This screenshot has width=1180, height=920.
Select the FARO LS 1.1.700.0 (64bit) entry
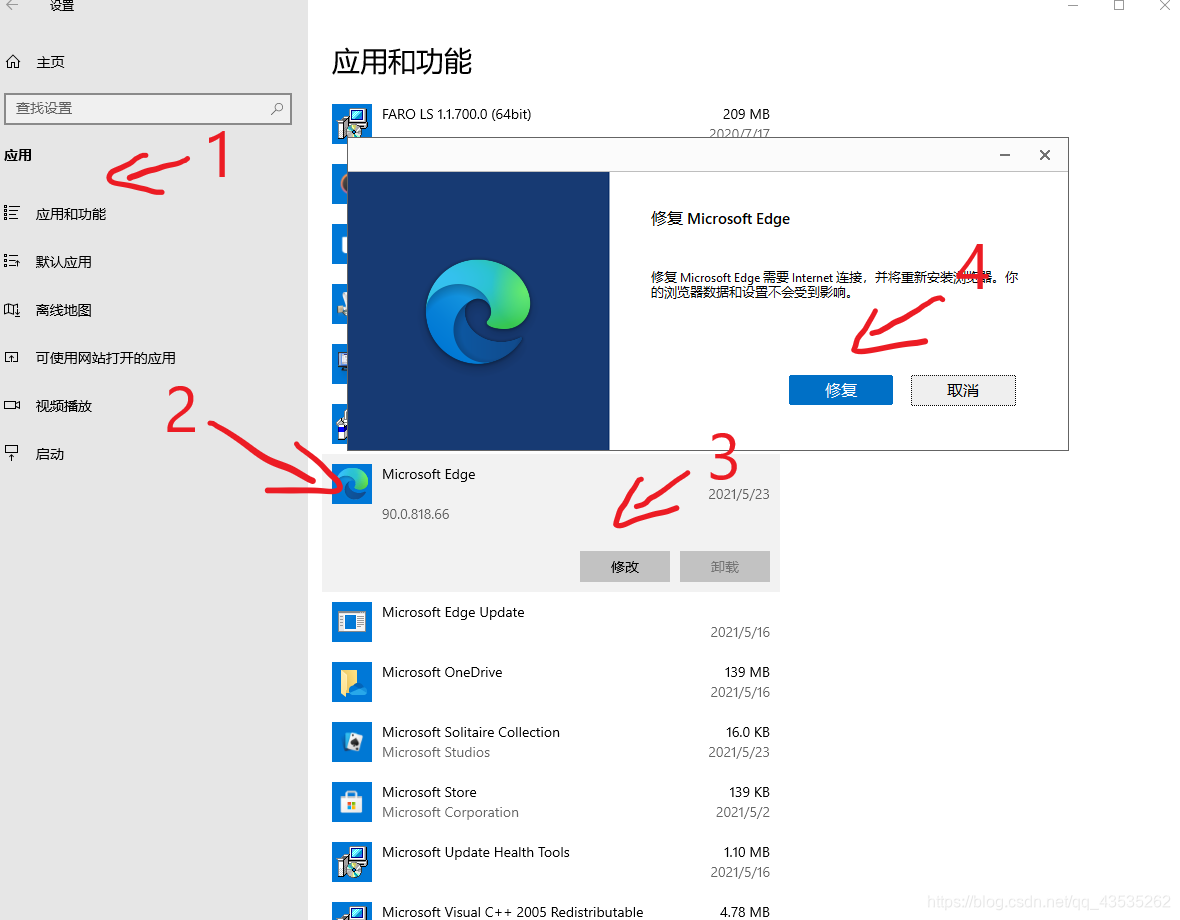[x=551, y=120]
